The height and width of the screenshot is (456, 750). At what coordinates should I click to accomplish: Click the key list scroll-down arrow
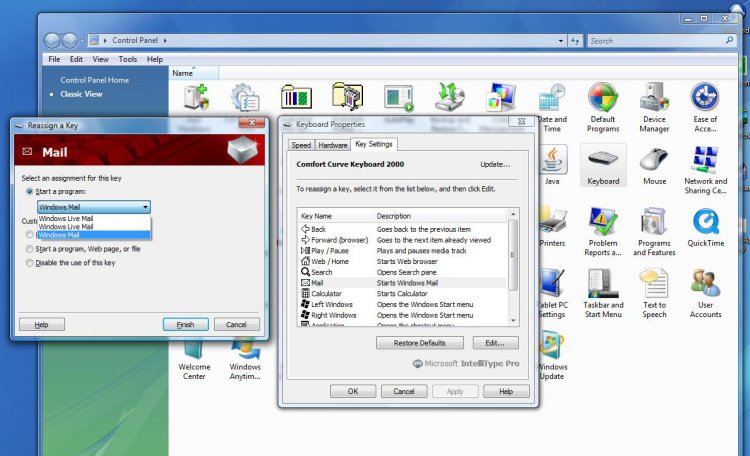pyautogui.click(x=513, y=321)
